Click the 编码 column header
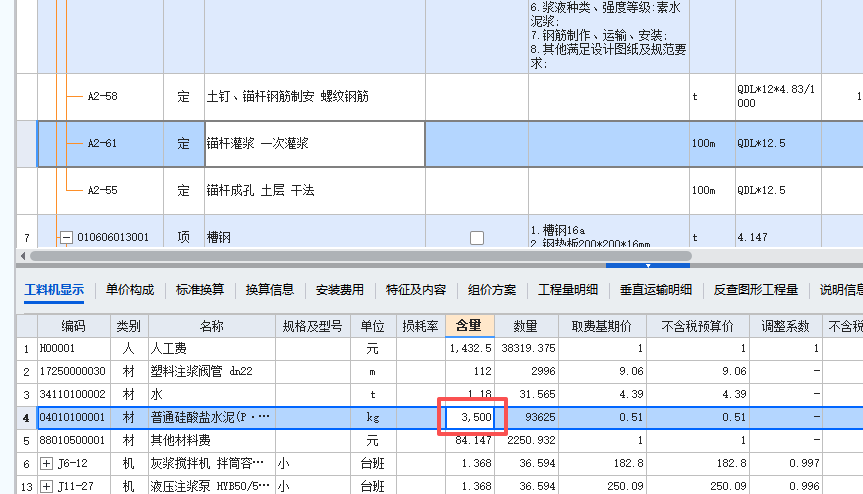The width and height of the screenshot is (863, 494). (74, 326)
